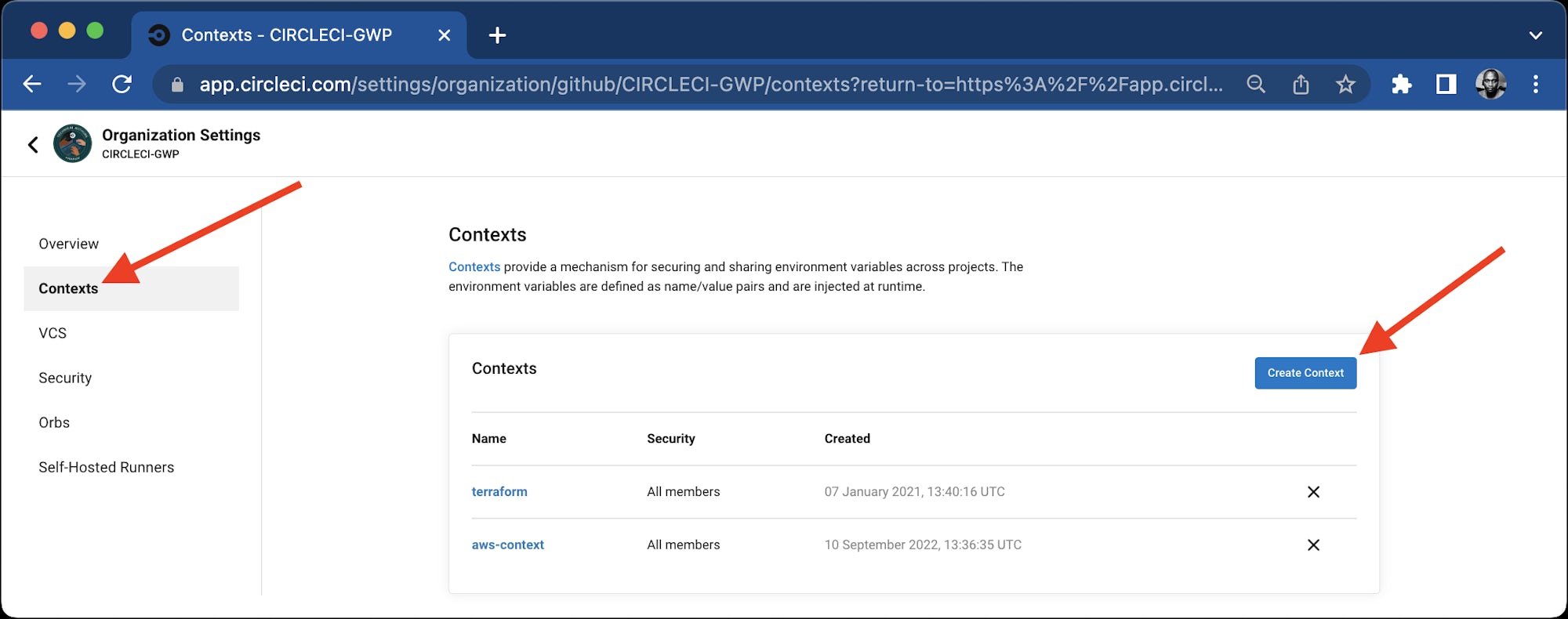The image size is (1568, 619).
Task: Remove the aws-context entry
Action: pyautogui.click(x=1313, y=545)
